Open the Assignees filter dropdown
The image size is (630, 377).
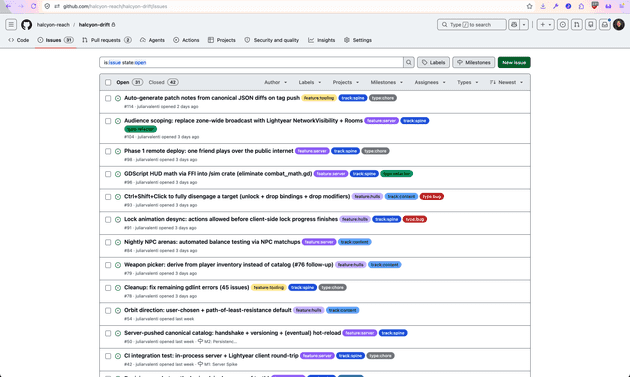click(x=430, y=82)
